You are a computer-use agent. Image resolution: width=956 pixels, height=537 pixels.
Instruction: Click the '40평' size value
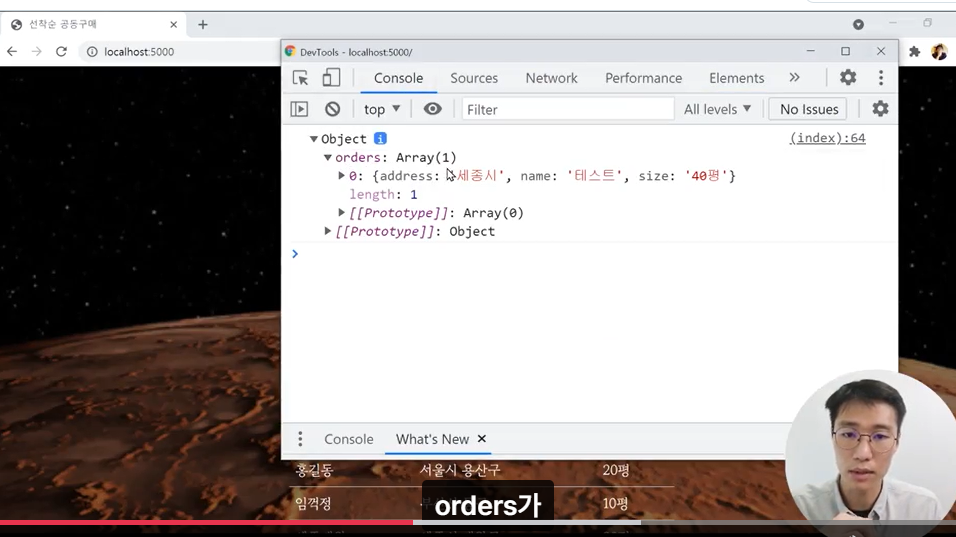pos(706,176)
